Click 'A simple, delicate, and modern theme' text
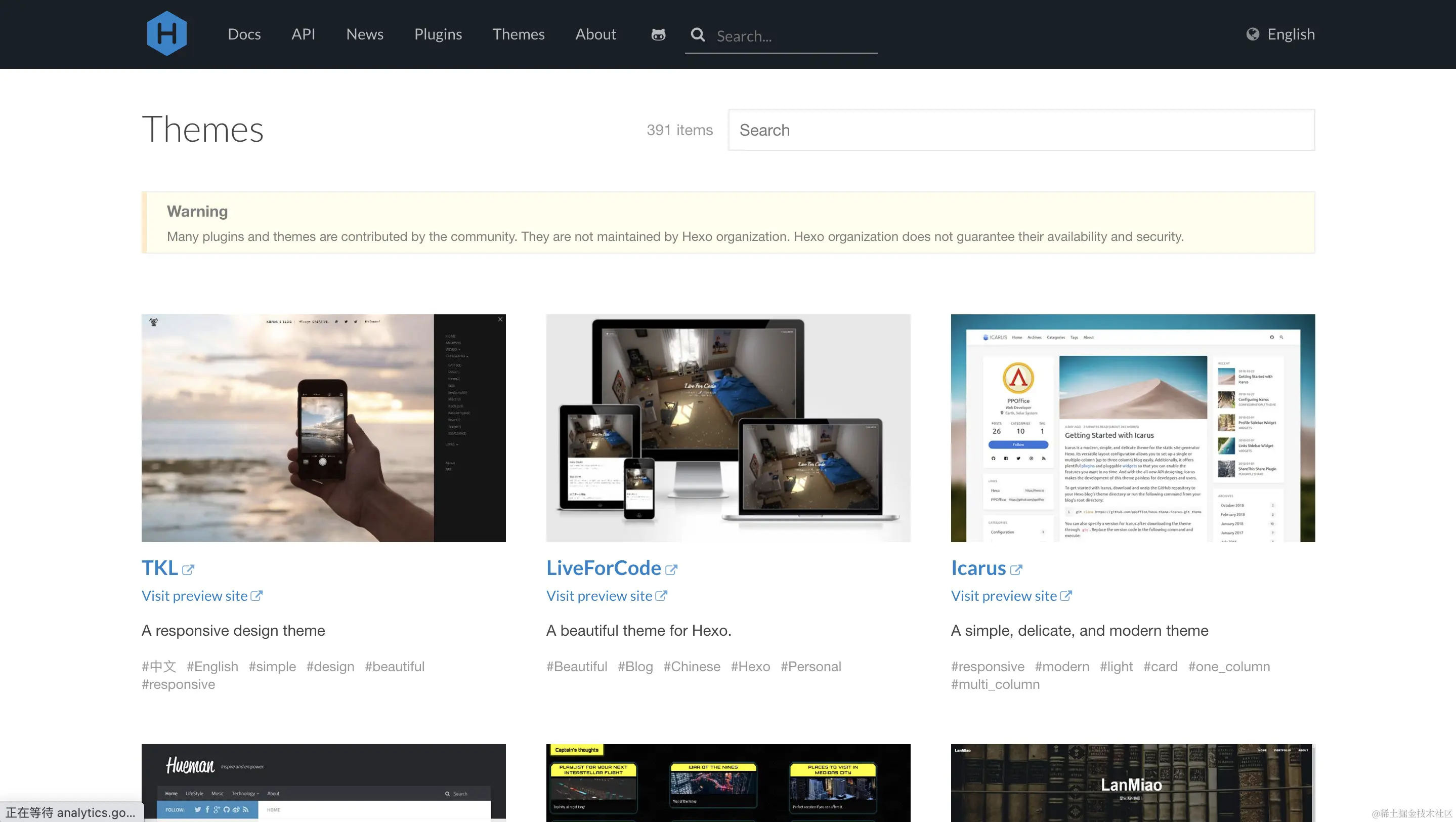1456x822 pixels. (1080, 631)
